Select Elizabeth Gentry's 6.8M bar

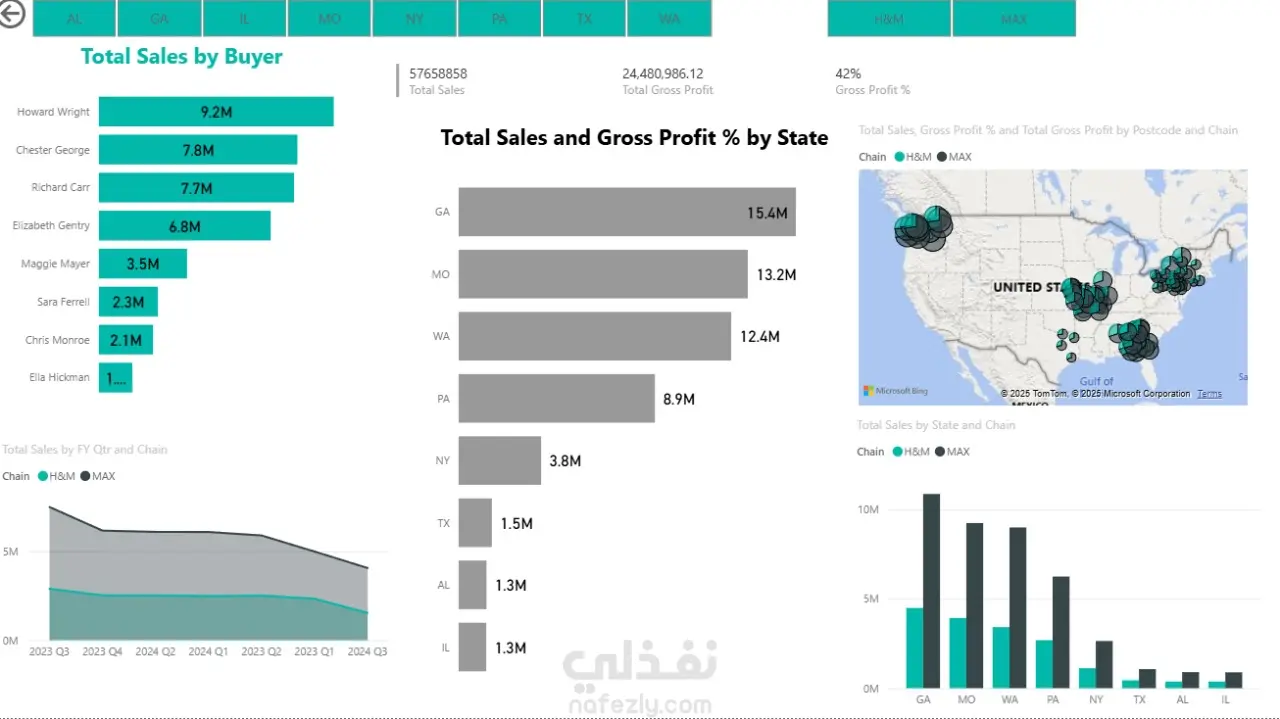tap(184, 226)
